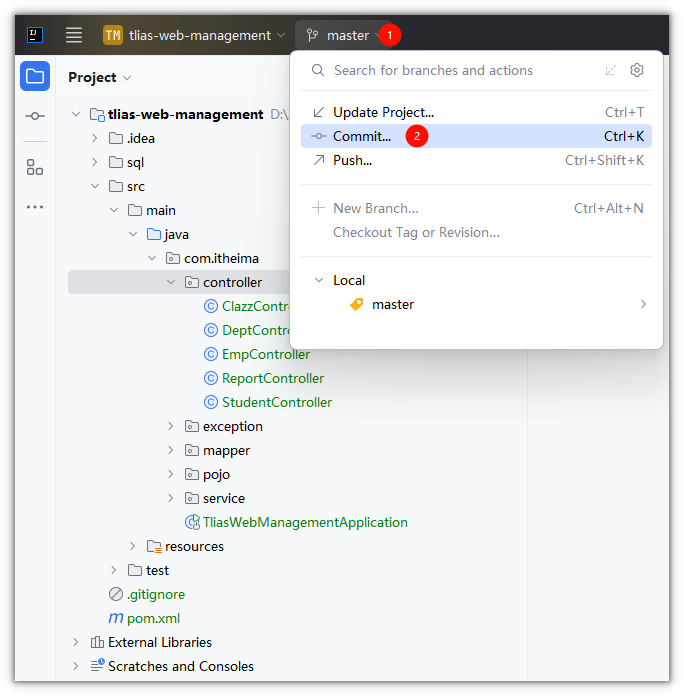The width and height of the screenshot is (684, 696).
Task: Open the Project view selector dropdown
Action: pos(100,77)
